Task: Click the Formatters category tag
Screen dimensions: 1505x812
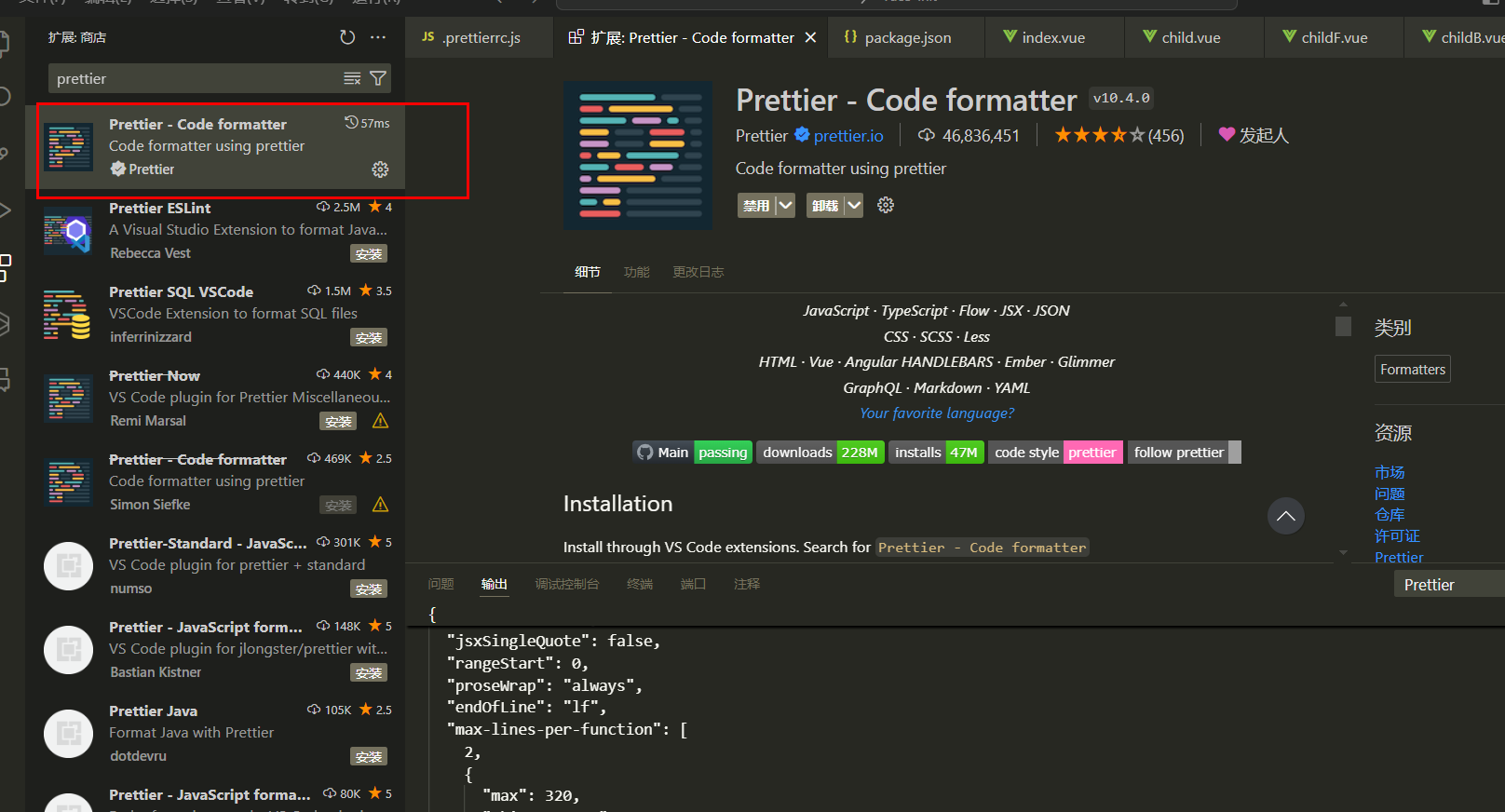Action: pos(1413,369)
